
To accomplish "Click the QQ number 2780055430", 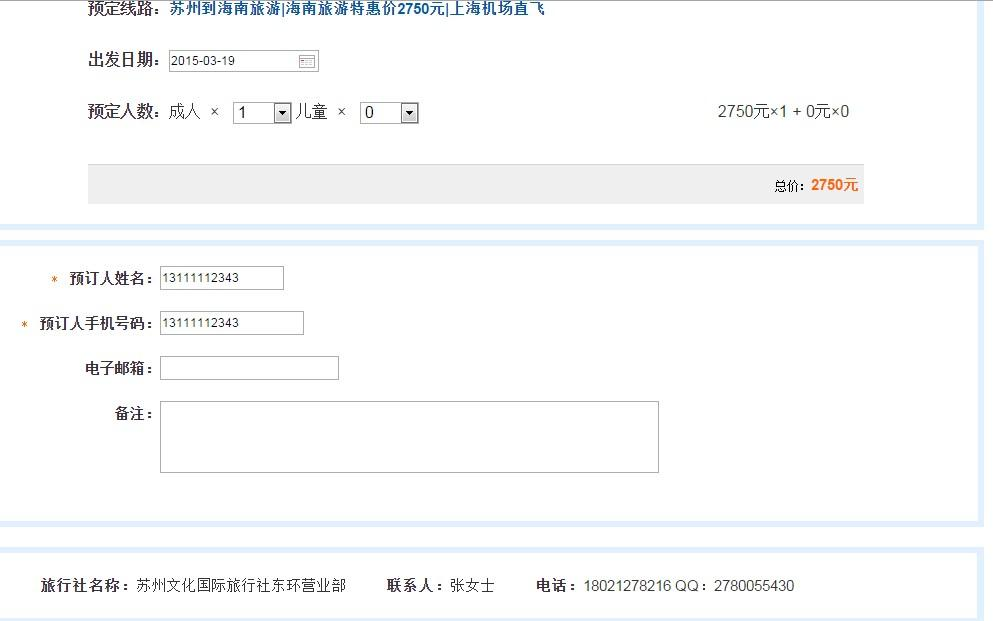I will 754,586.
